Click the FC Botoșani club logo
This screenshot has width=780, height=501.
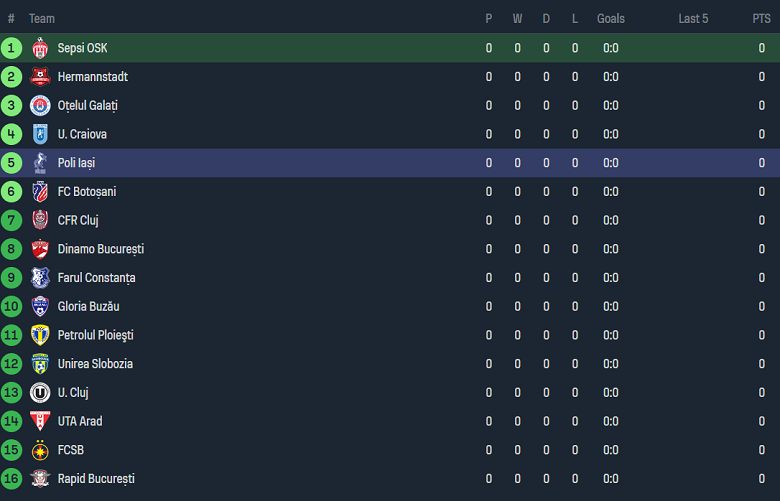pos(40,192)
